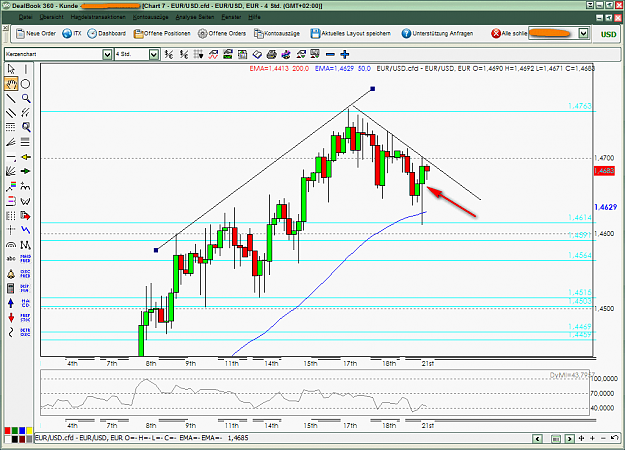The width and height of the screenshot is (625, 450).
Task: Open the Übersicht menu
Action: (x=51, y=17)
